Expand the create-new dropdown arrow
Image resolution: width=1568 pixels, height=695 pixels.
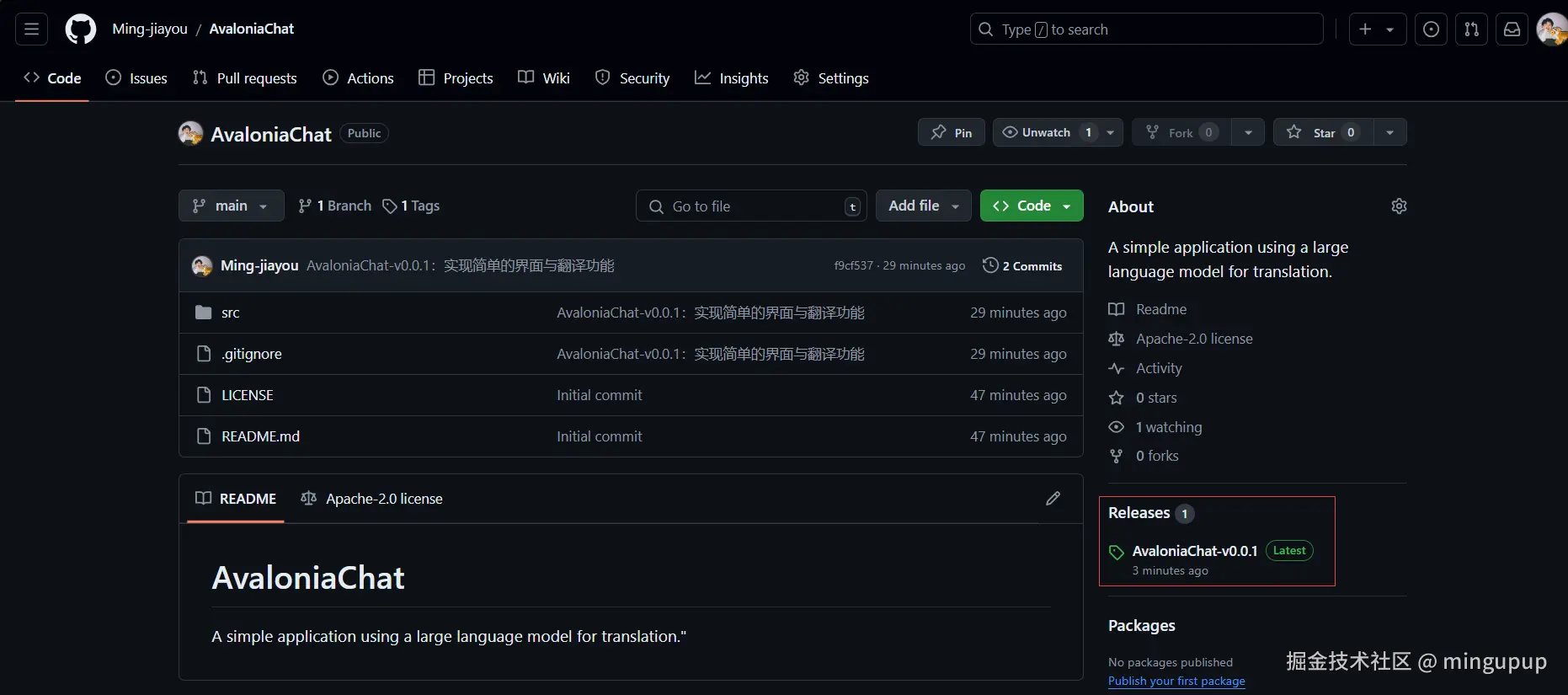(x=1390, y=29)
